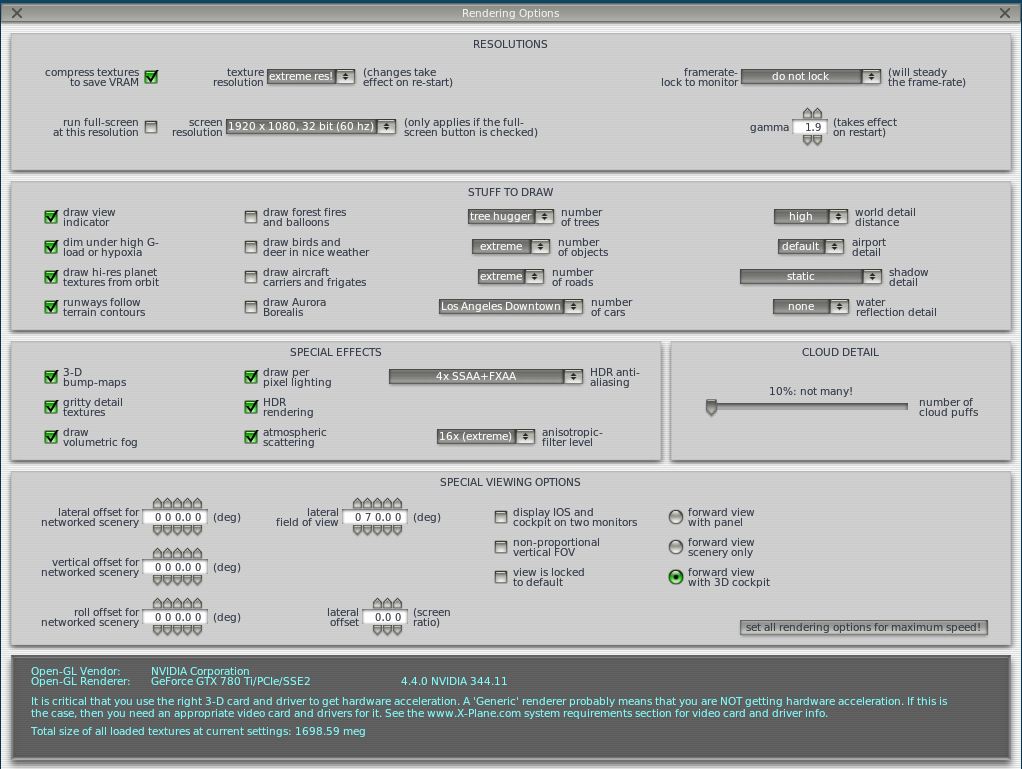1022x769 pixels.
Task: Open shadow detail dropdown
Action: pyautogui.click(x=811, y=276)
